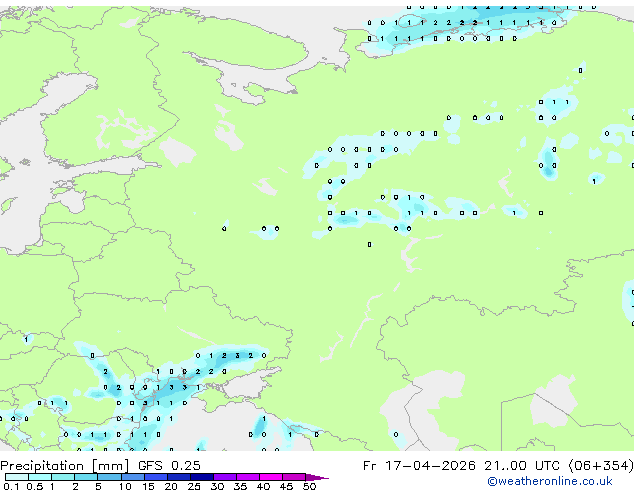This screenshot has height=490, width=634.
Task: Click the '50' legend scale label
Action: [309, 486]
